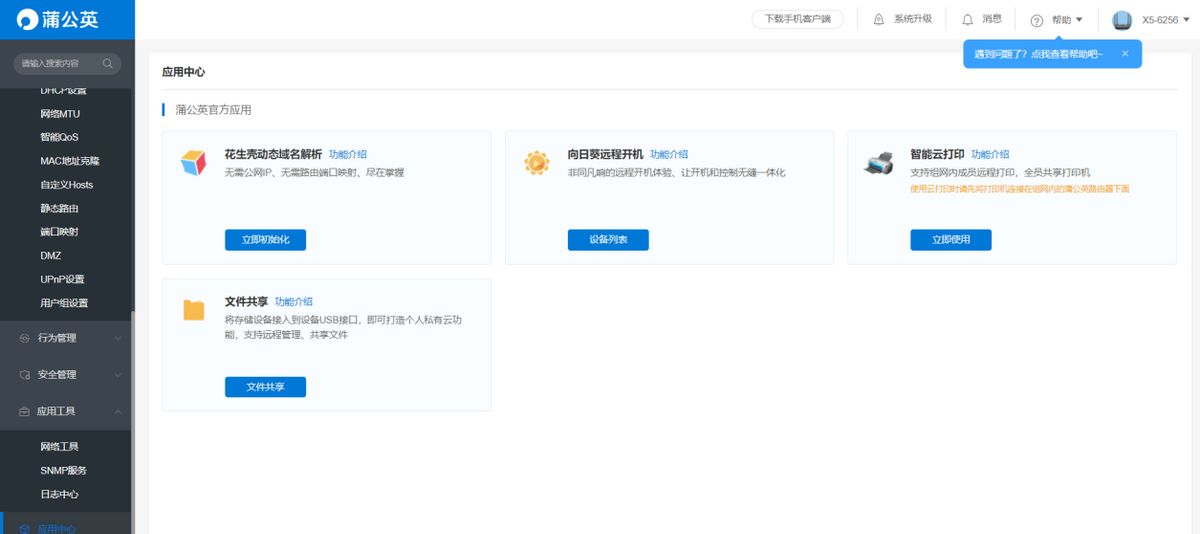
Task: Select MAC地址克隆 menu item
Action: coord(70,161)
